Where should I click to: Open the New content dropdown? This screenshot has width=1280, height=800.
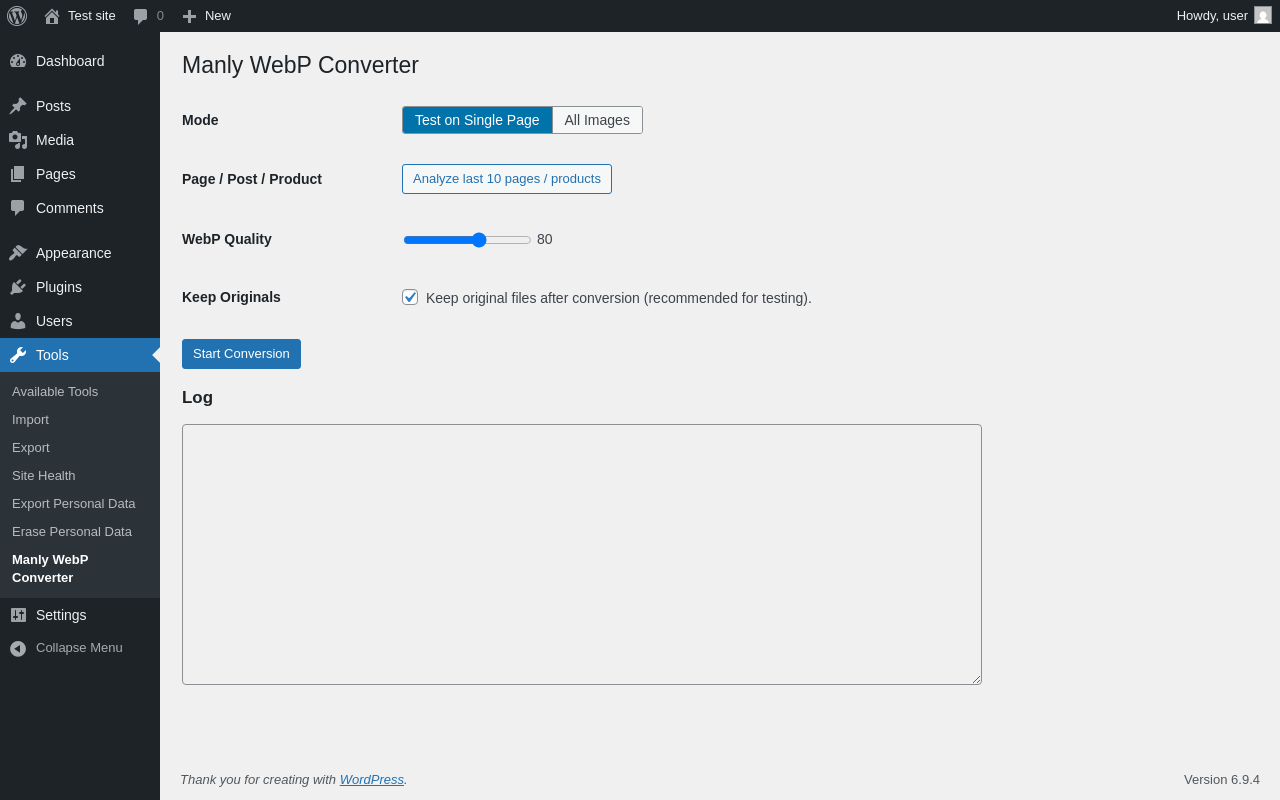click(x=206, y=16)
